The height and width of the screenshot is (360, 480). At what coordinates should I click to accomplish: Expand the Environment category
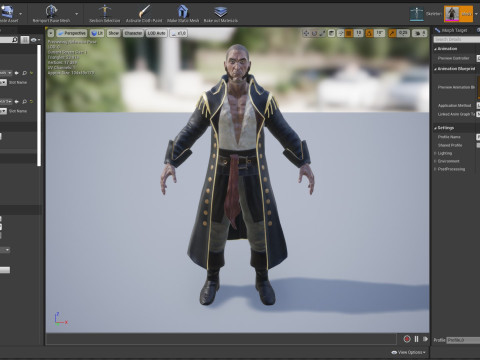[x=435, y=161]
